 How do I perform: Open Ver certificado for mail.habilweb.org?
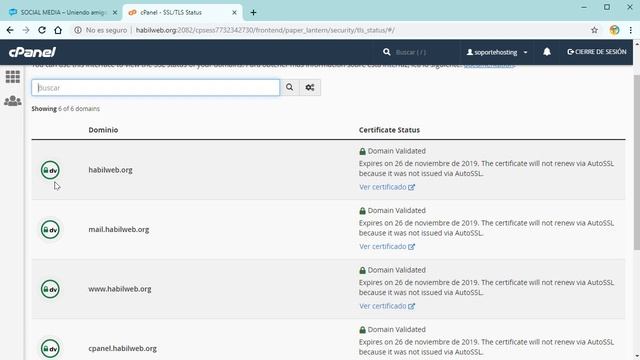387,247
